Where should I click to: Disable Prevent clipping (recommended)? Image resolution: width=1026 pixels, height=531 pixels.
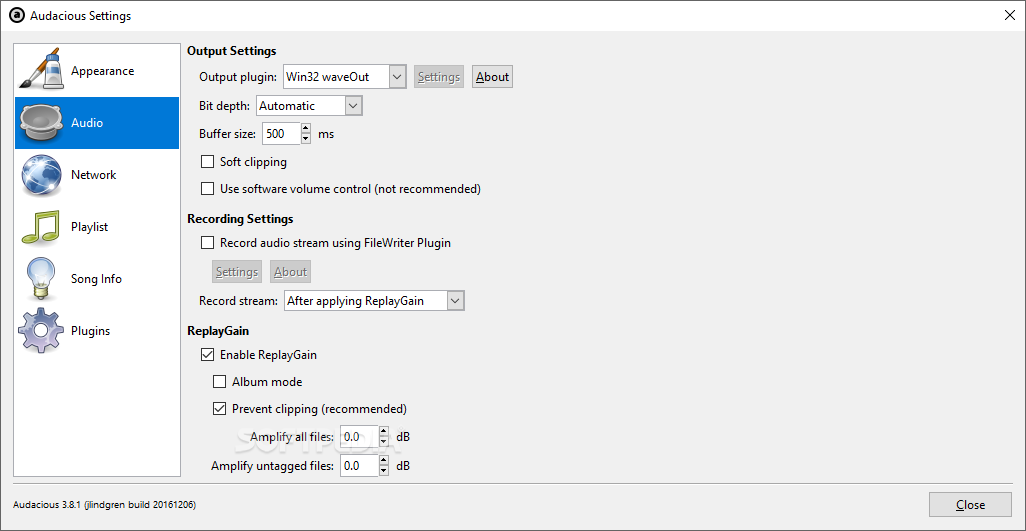pos(219,409)
